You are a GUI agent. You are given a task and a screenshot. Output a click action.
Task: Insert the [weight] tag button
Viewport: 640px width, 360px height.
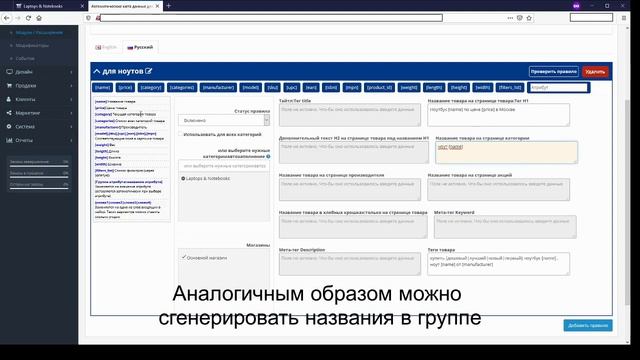coord(409,87)
